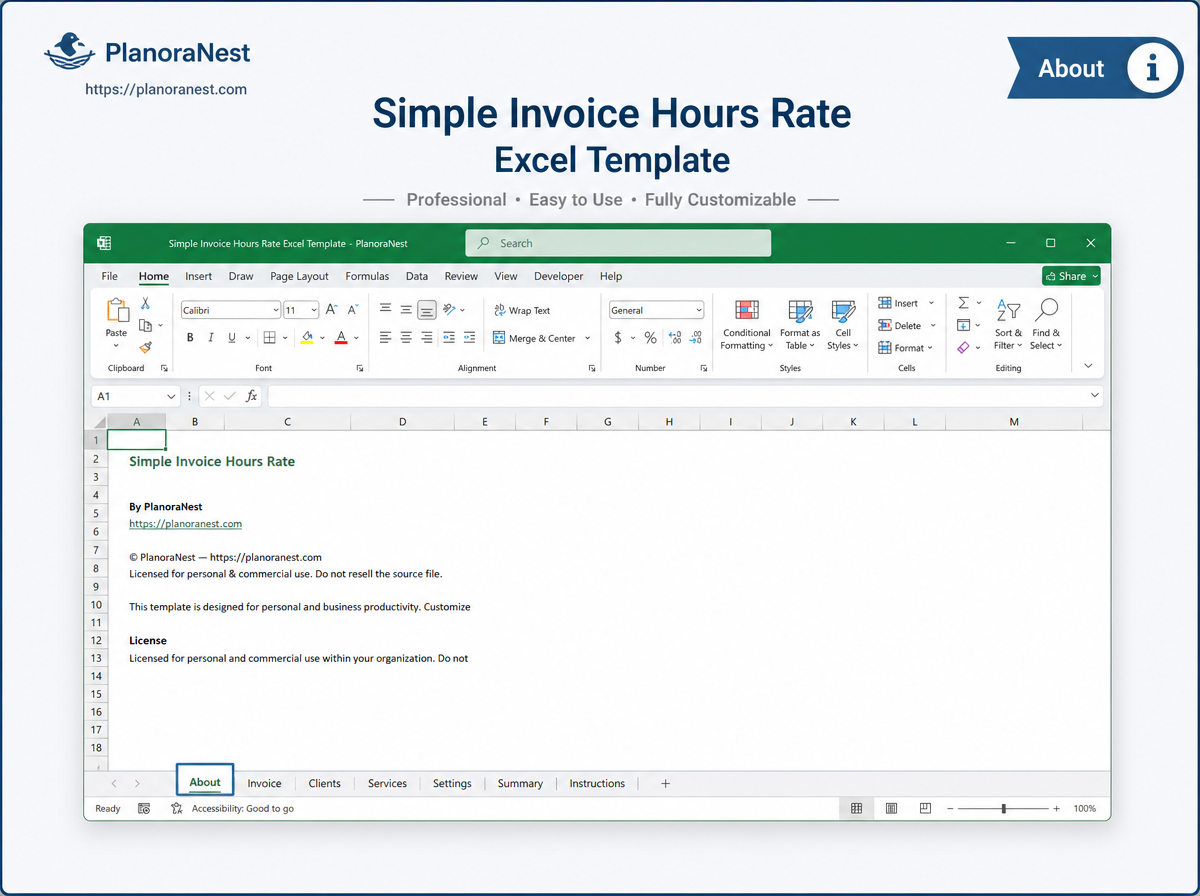Open Sort & Filter
This screenshot has height=896, width=1200.
click(1008, 324)
